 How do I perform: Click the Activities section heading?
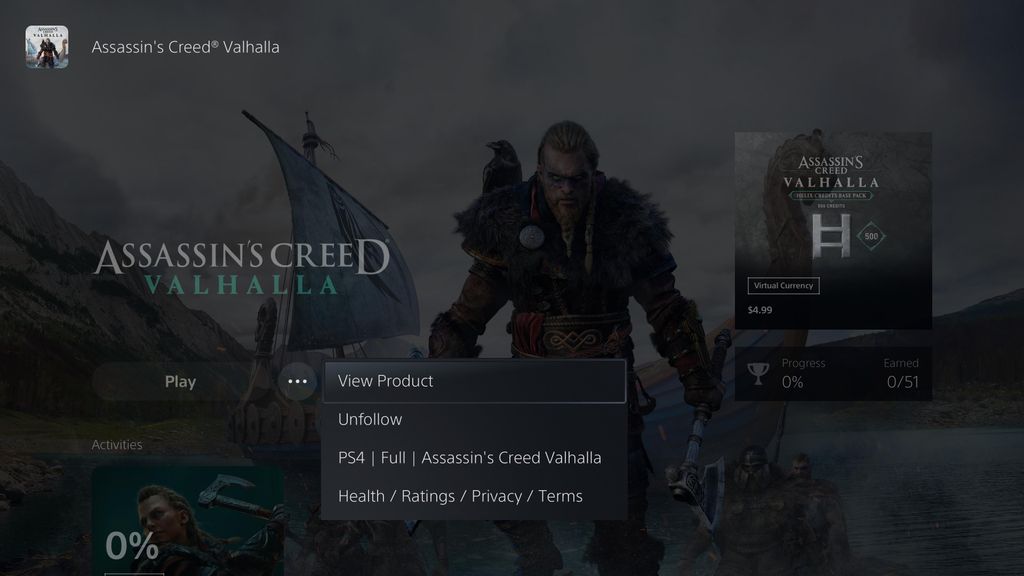117,445
